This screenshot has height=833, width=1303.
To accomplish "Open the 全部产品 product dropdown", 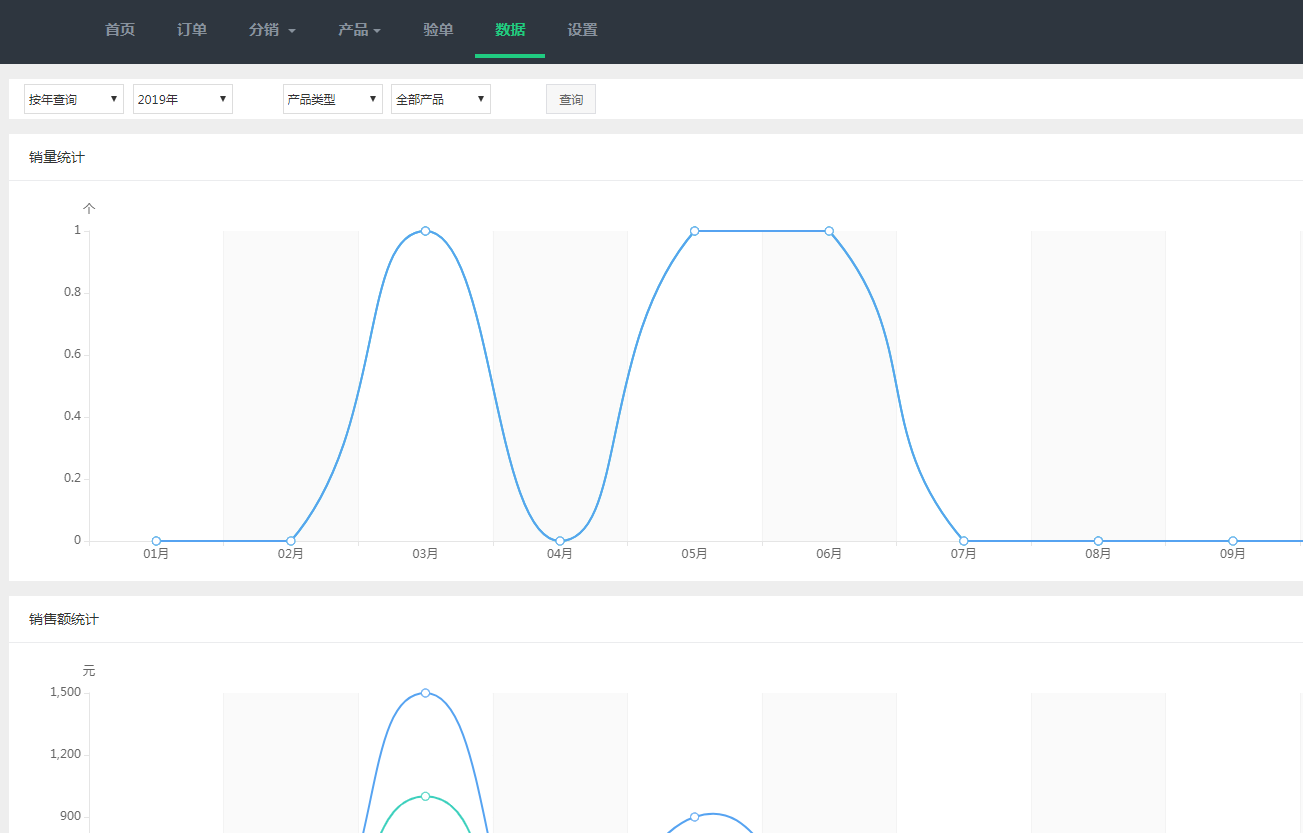I will (x=441, y=99).
